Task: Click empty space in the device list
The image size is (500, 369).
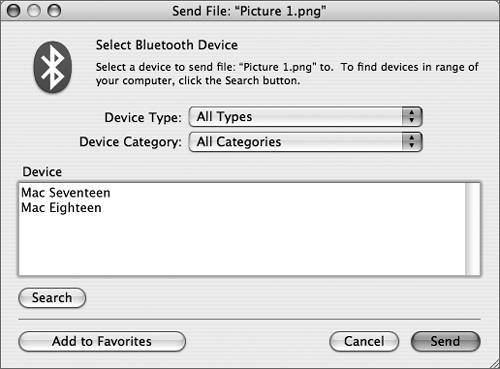Action: pos(242,247)
